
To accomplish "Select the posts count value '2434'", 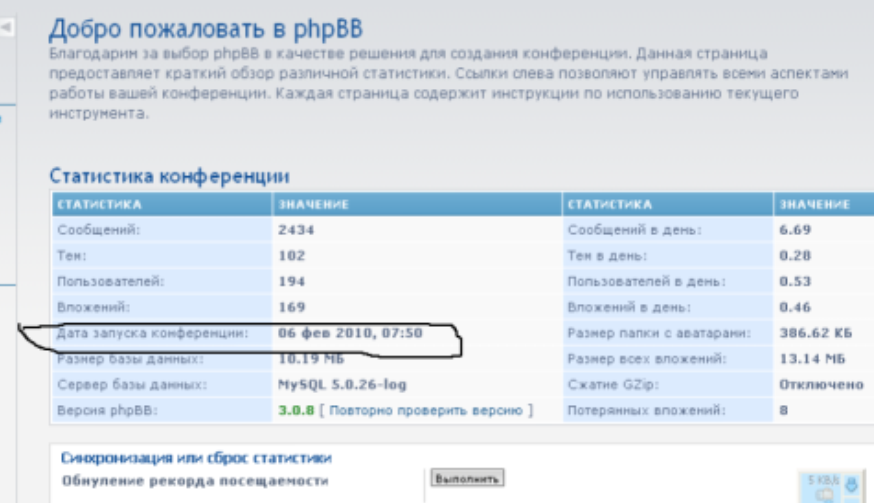I will coord(296,230).
